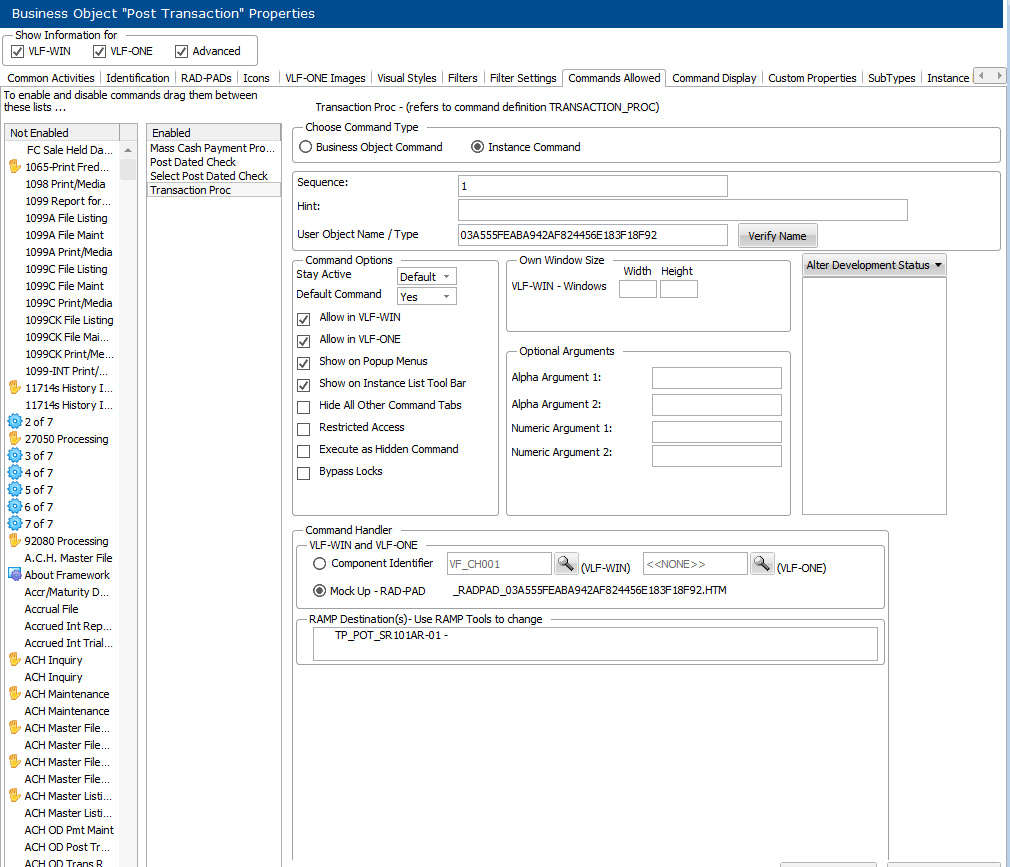Toggle the VLF-ONE show information checkbox
Screen dimensions: 1010x867
tap(99, 52)
